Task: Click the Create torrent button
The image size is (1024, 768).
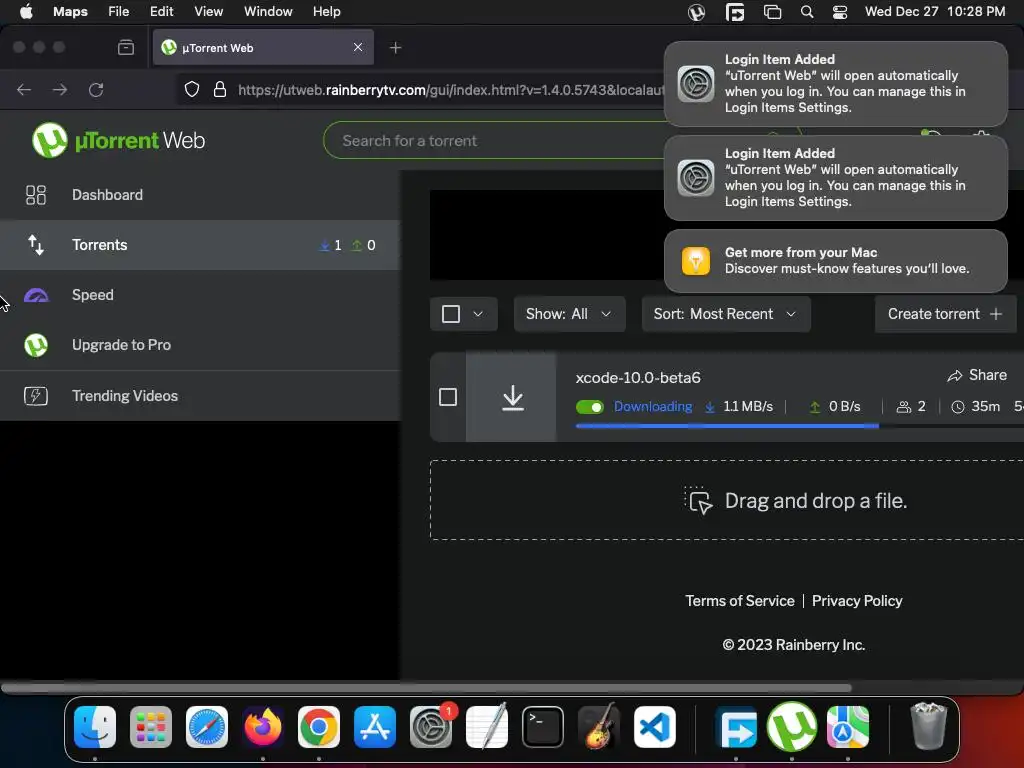Action: pos(945,314)
